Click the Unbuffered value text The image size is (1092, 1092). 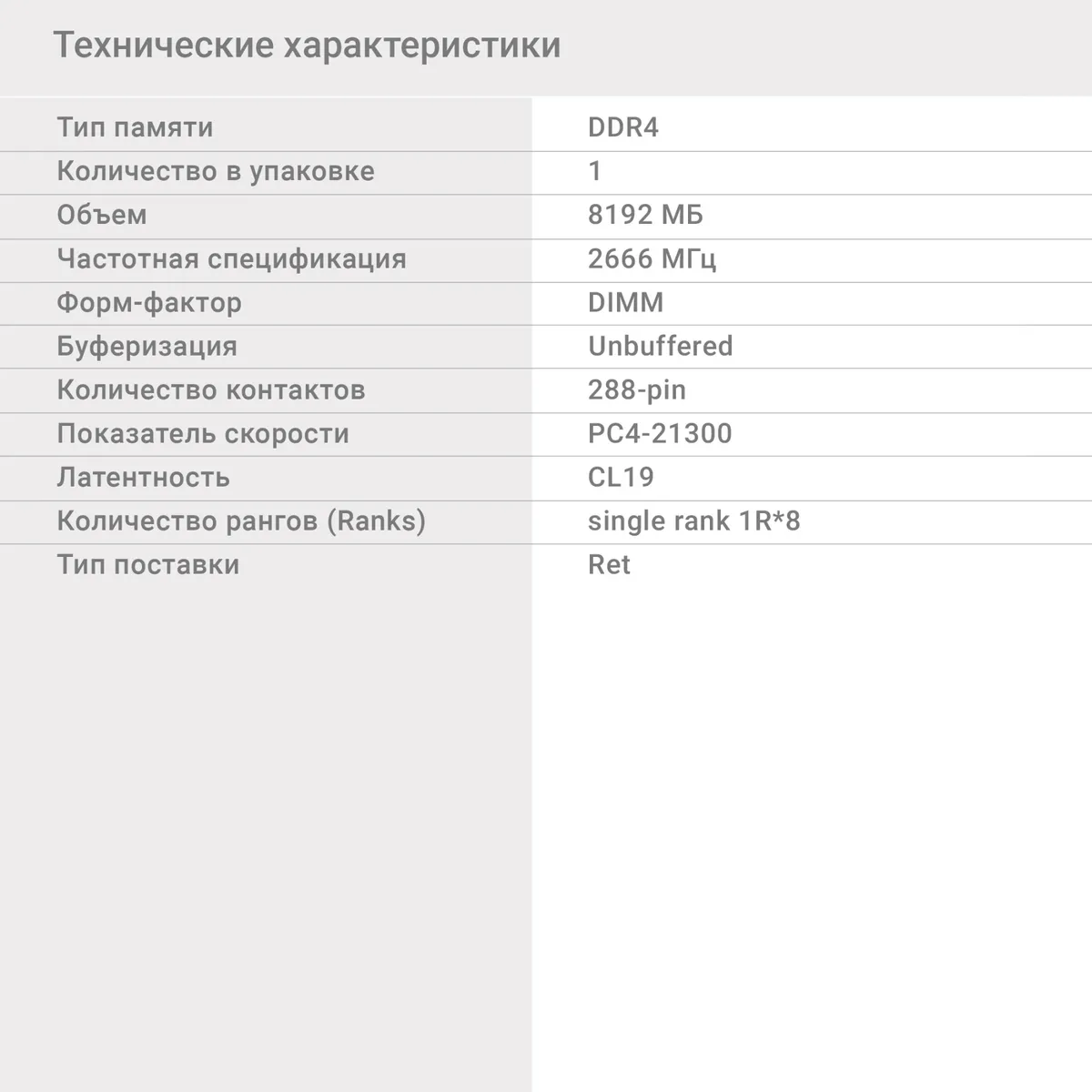(x=660, y=346)
